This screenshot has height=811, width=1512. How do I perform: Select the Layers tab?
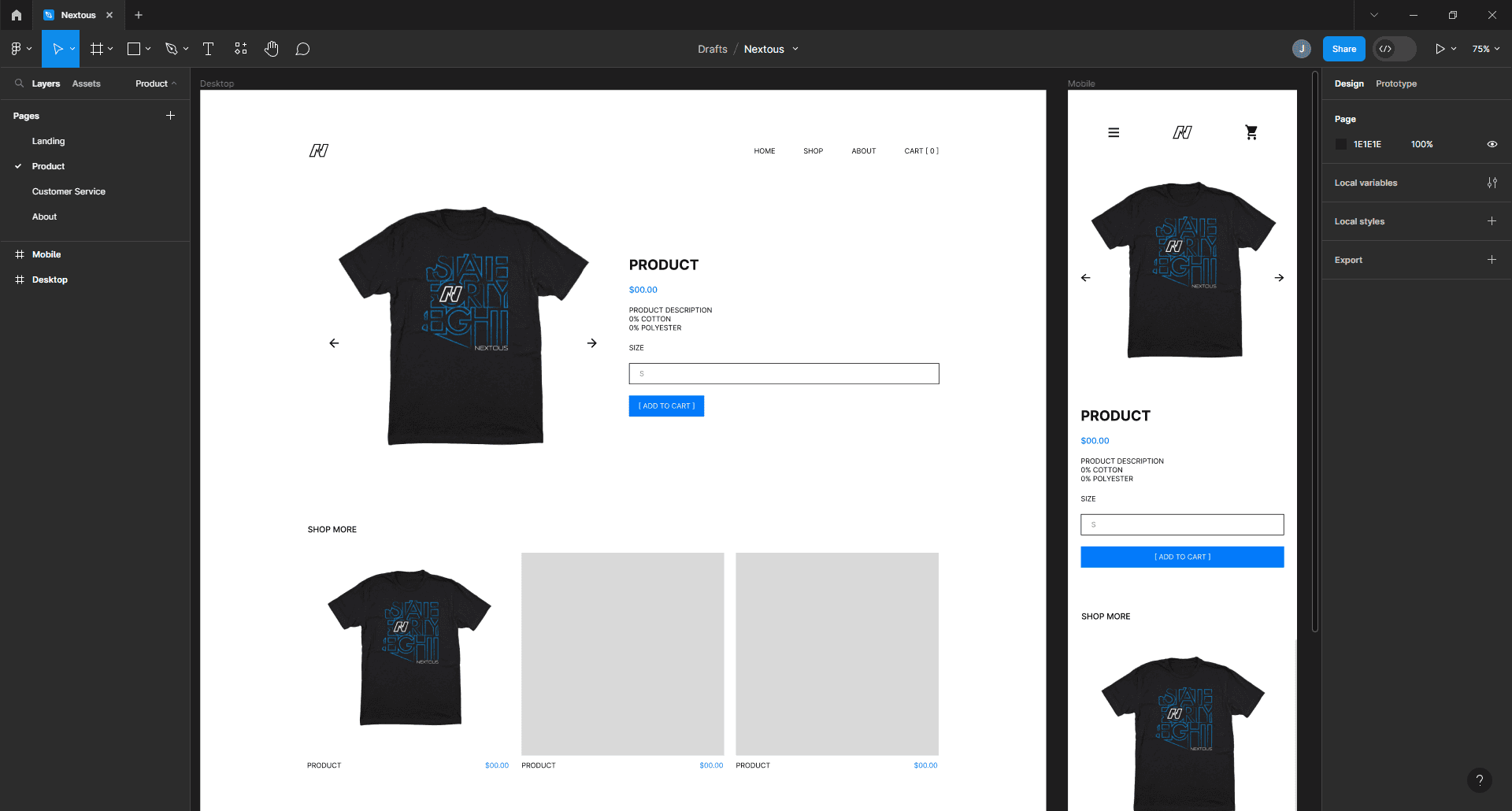pos(46,83)
